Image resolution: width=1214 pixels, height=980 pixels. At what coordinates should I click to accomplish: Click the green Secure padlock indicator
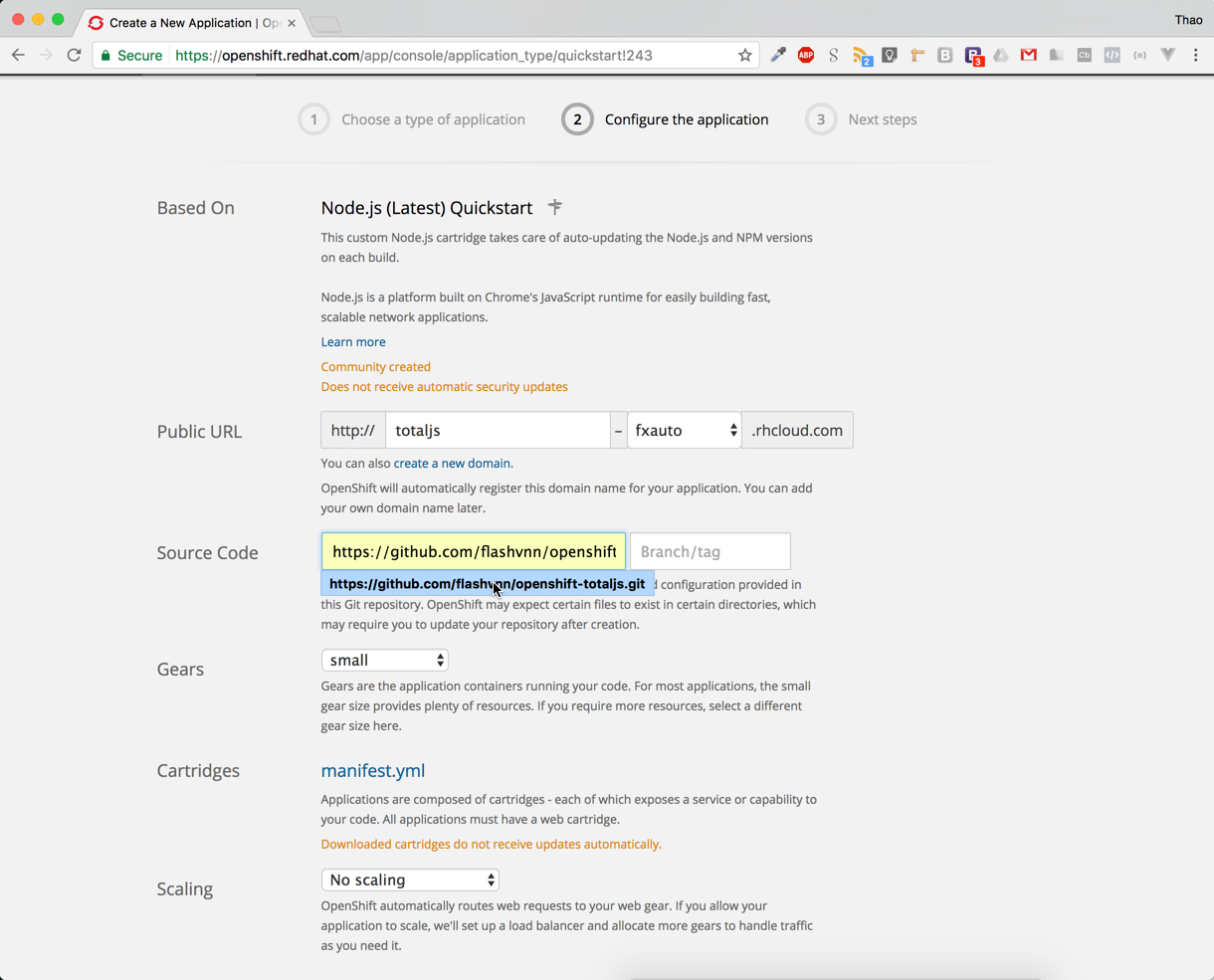pyautogui.click(x=131, y=56)
